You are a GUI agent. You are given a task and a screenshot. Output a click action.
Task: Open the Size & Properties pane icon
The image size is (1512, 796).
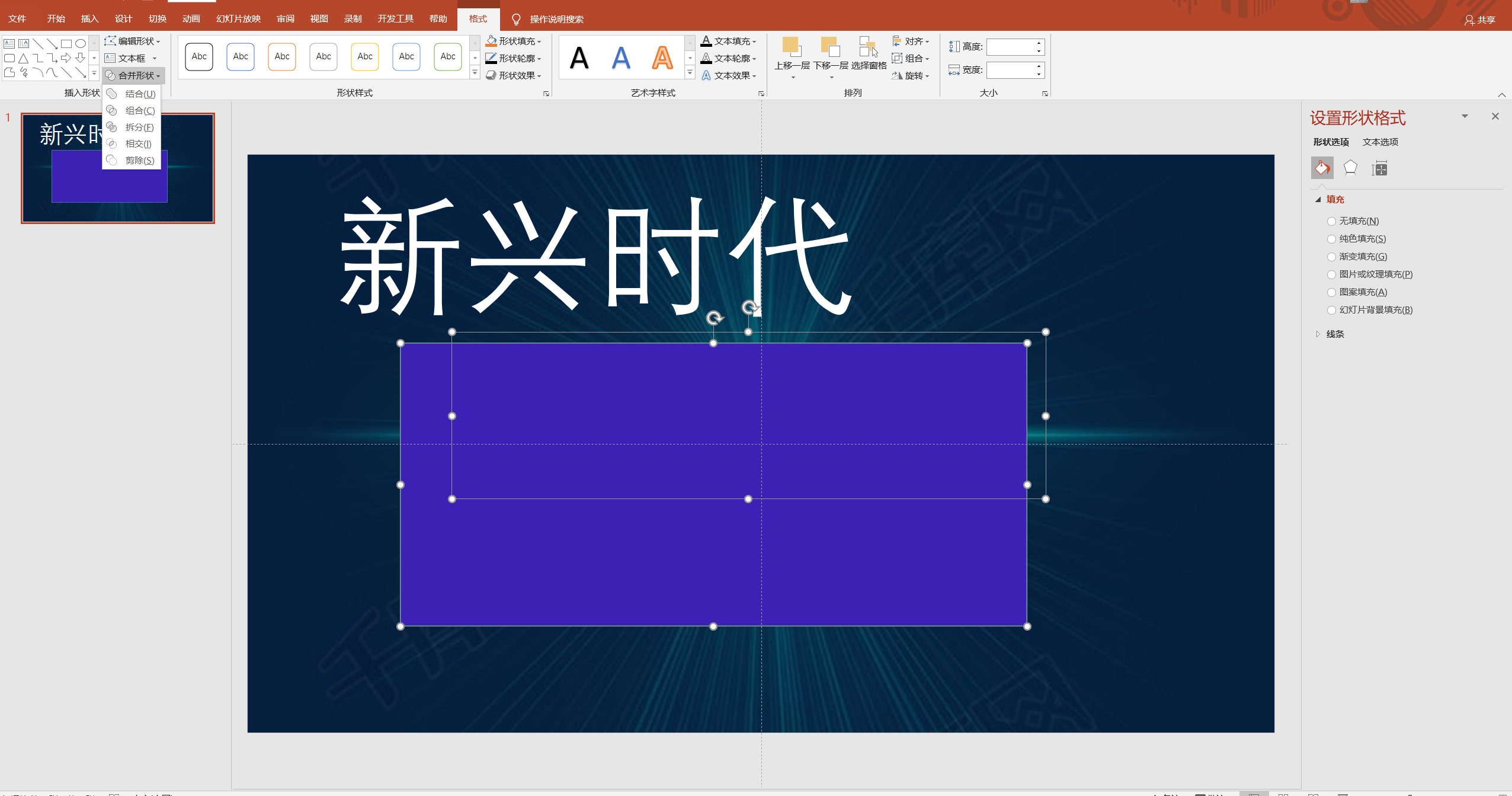(x=1379, y=168)
